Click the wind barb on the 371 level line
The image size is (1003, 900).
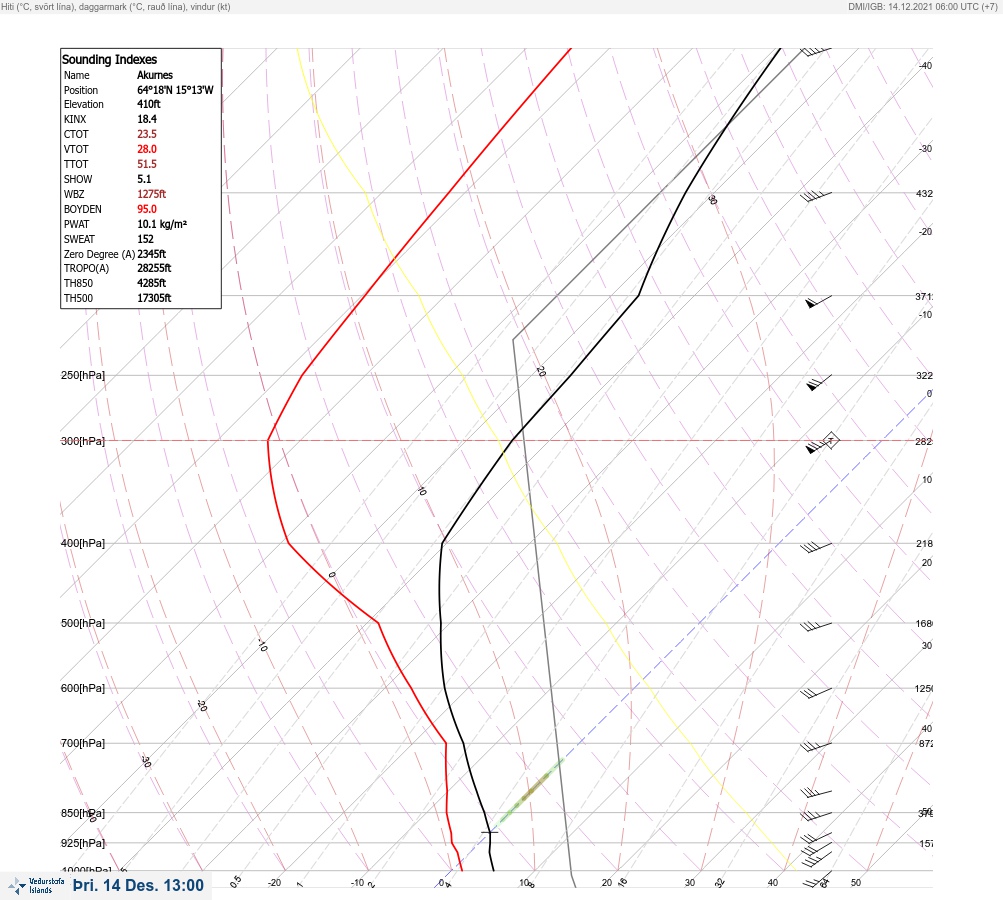819,301
